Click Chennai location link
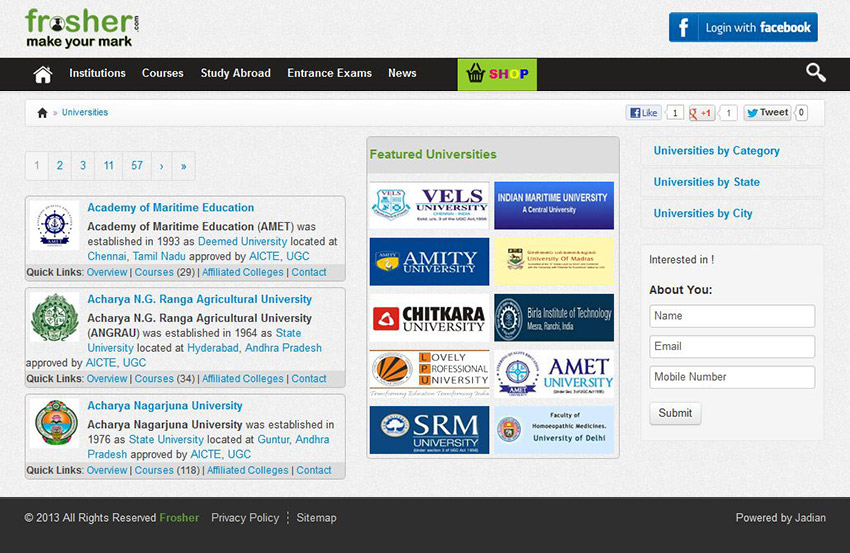This screenshot has width=850, height=553. click(107, 256)
